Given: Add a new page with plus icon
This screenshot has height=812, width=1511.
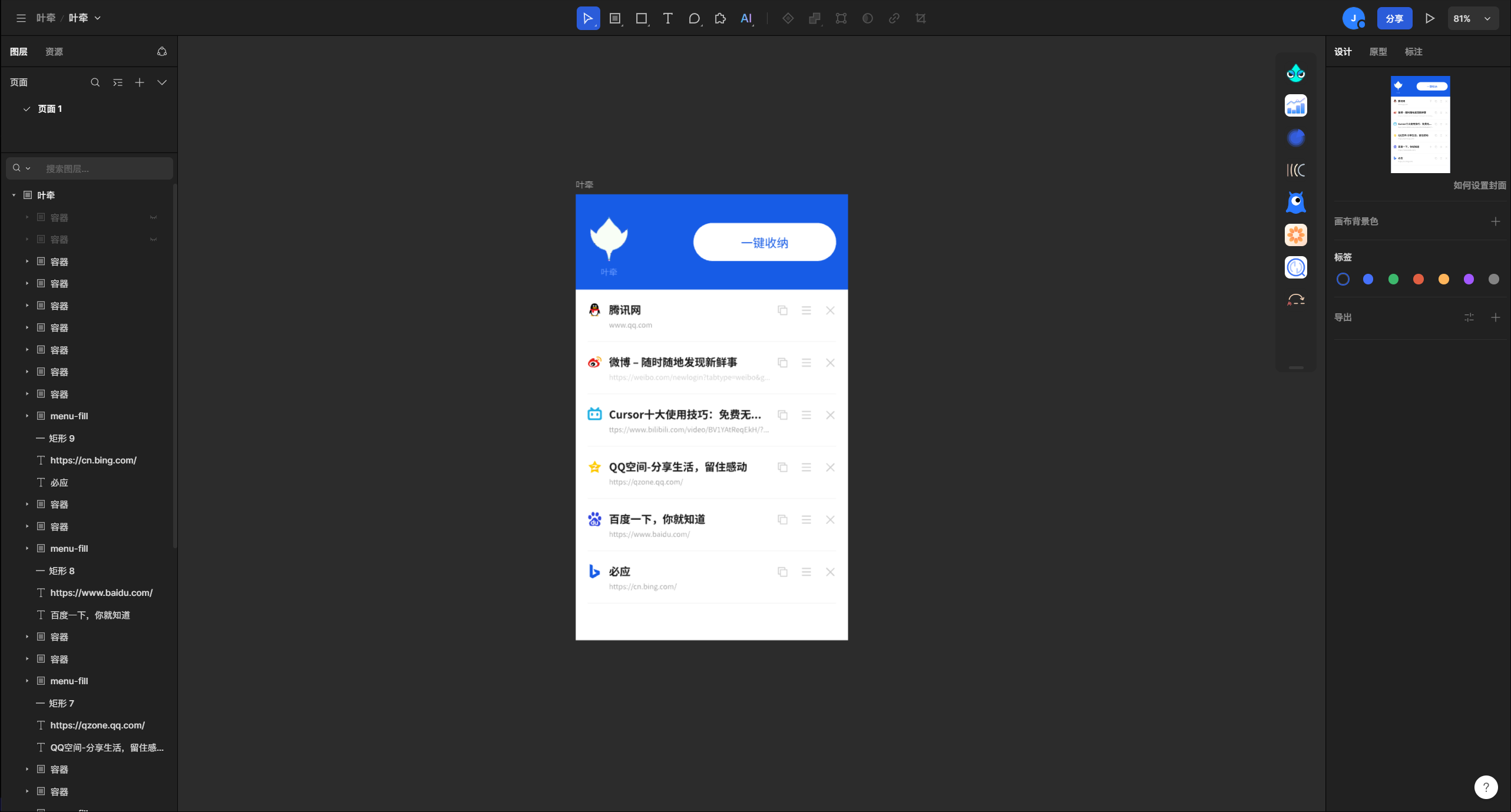Looking at the screenshot, I should click(140, 82).
